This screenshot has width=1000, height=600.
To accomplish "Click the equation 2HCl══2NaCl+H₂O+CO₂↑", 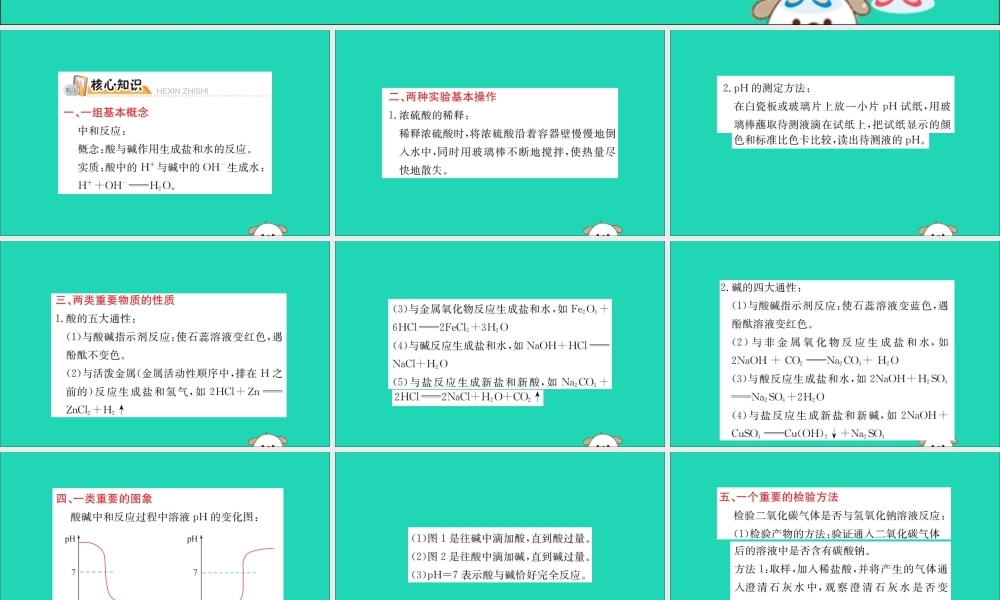I will pos(467,397).
